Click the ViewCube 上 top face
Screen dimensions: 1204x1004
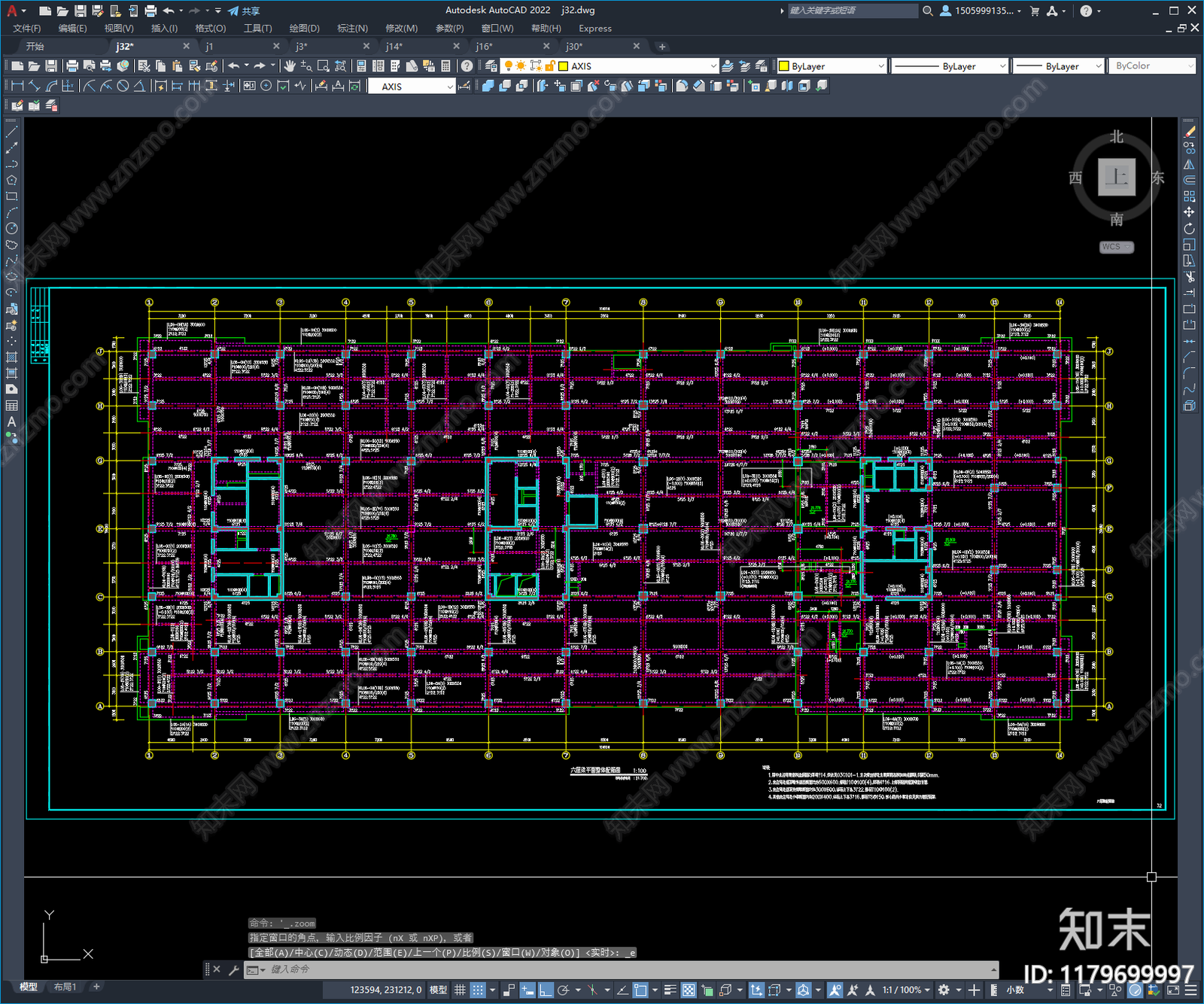(x=1116, y=178)
